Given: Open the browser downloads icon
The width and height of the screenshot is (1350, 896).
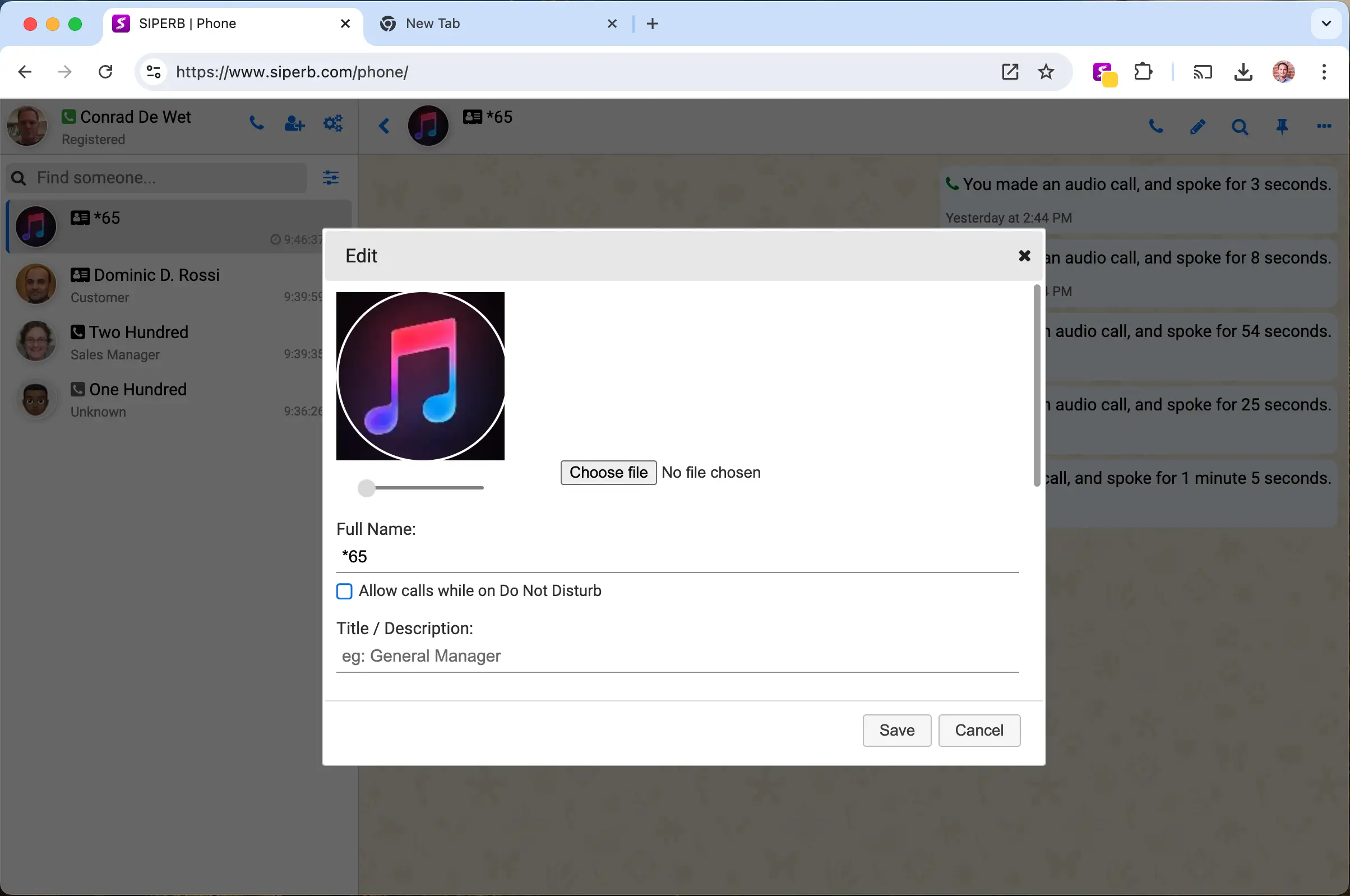Looking at the screenshot, I should [x=1243, y=72].
